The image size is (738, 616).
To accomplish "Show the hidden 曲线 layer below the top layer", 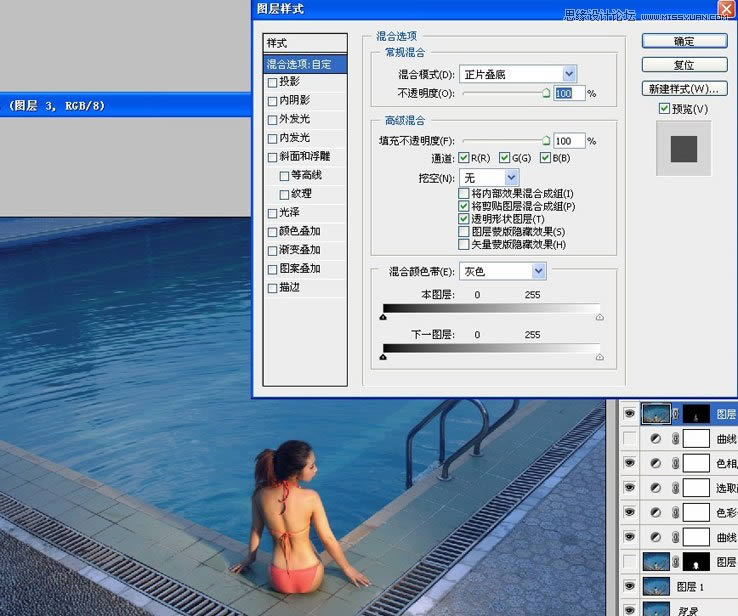I will coord(629,438).
